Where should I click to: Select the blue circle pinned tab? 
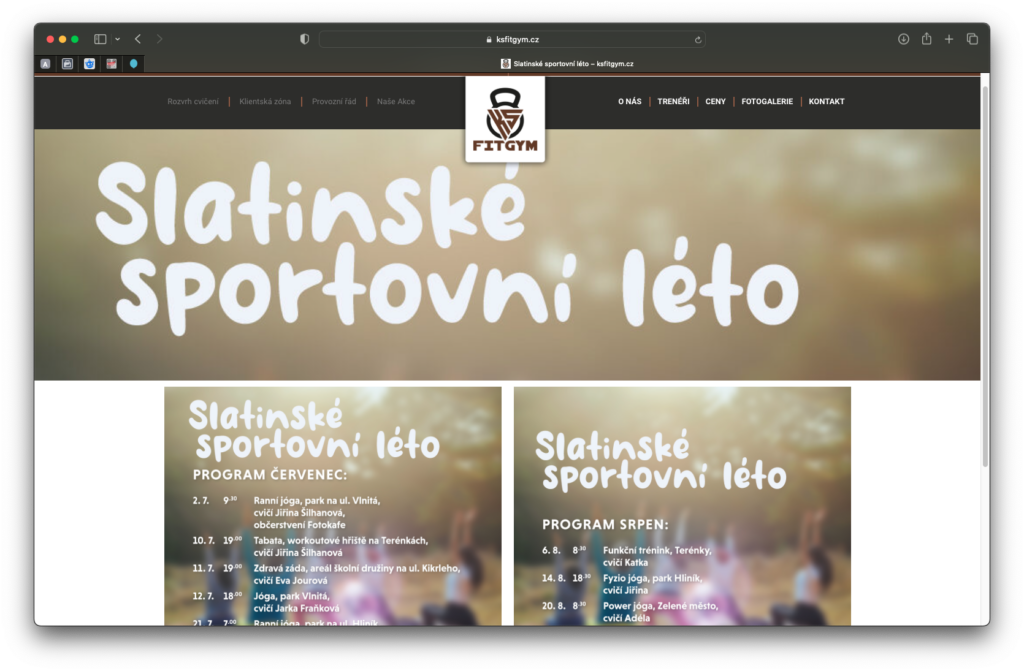(x=134, y=63)
